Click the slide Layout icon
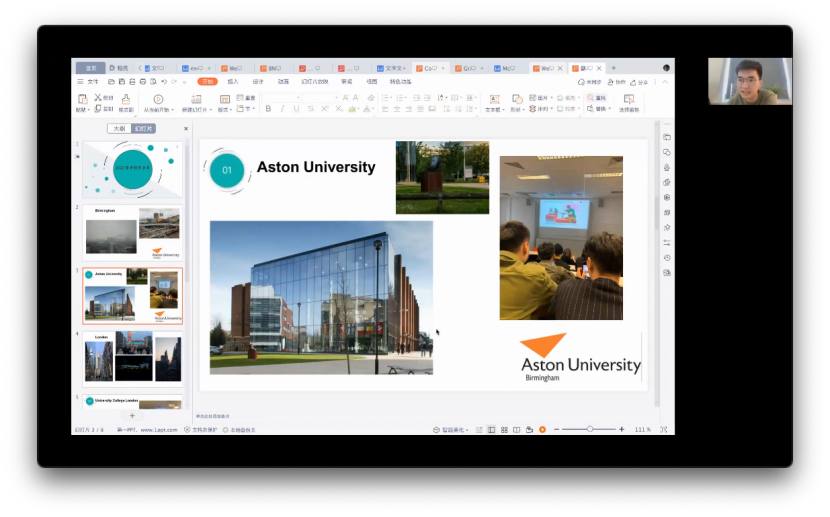Screen dimensions: 830x517 click(x=224, y=99)
